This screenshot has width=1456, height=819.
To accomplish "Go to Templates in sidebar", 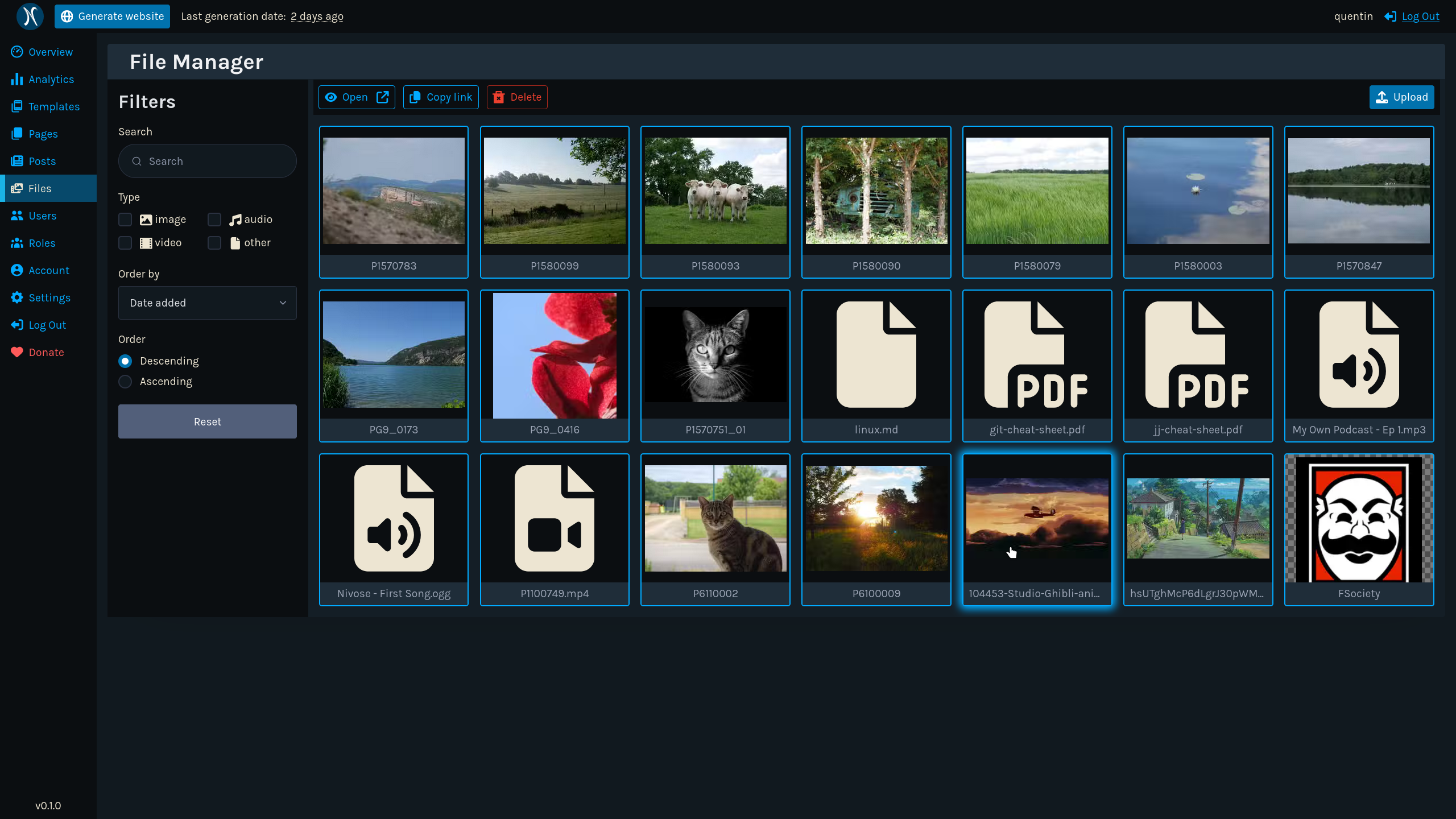I will 53,106.
